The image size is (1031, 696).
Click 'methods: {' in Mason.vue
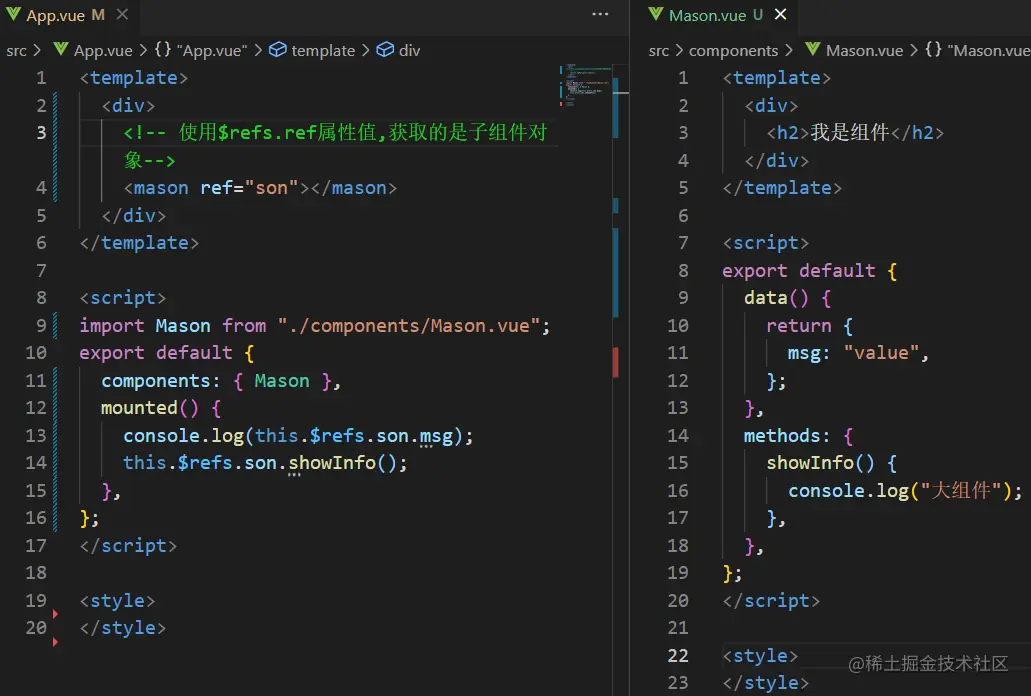point(798,436)
